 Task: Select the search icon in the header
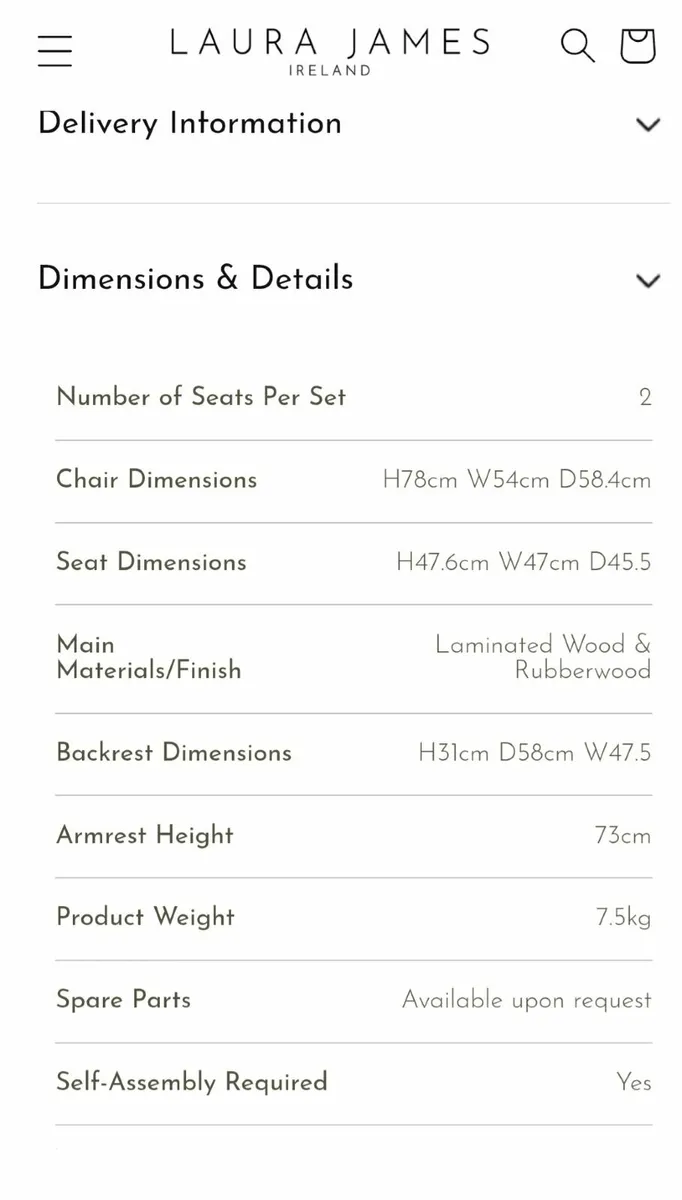click(577, 46)
